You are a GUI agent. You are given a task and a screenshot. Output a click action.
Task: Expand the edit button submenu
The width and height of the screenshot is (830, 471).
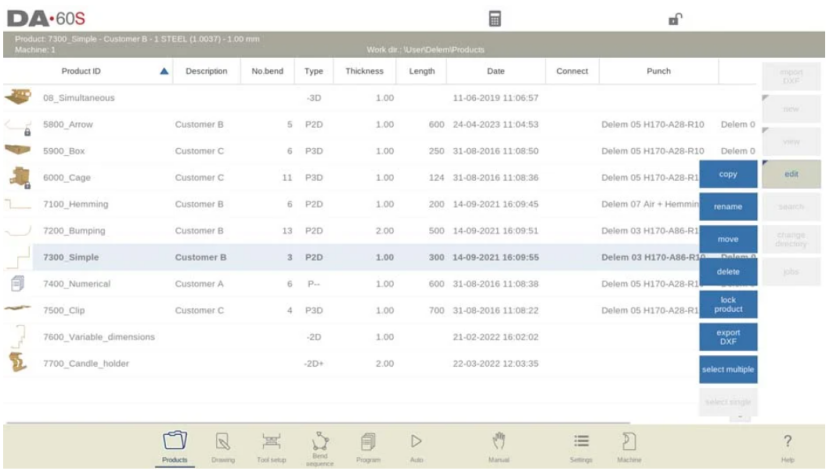click(791, 174)
